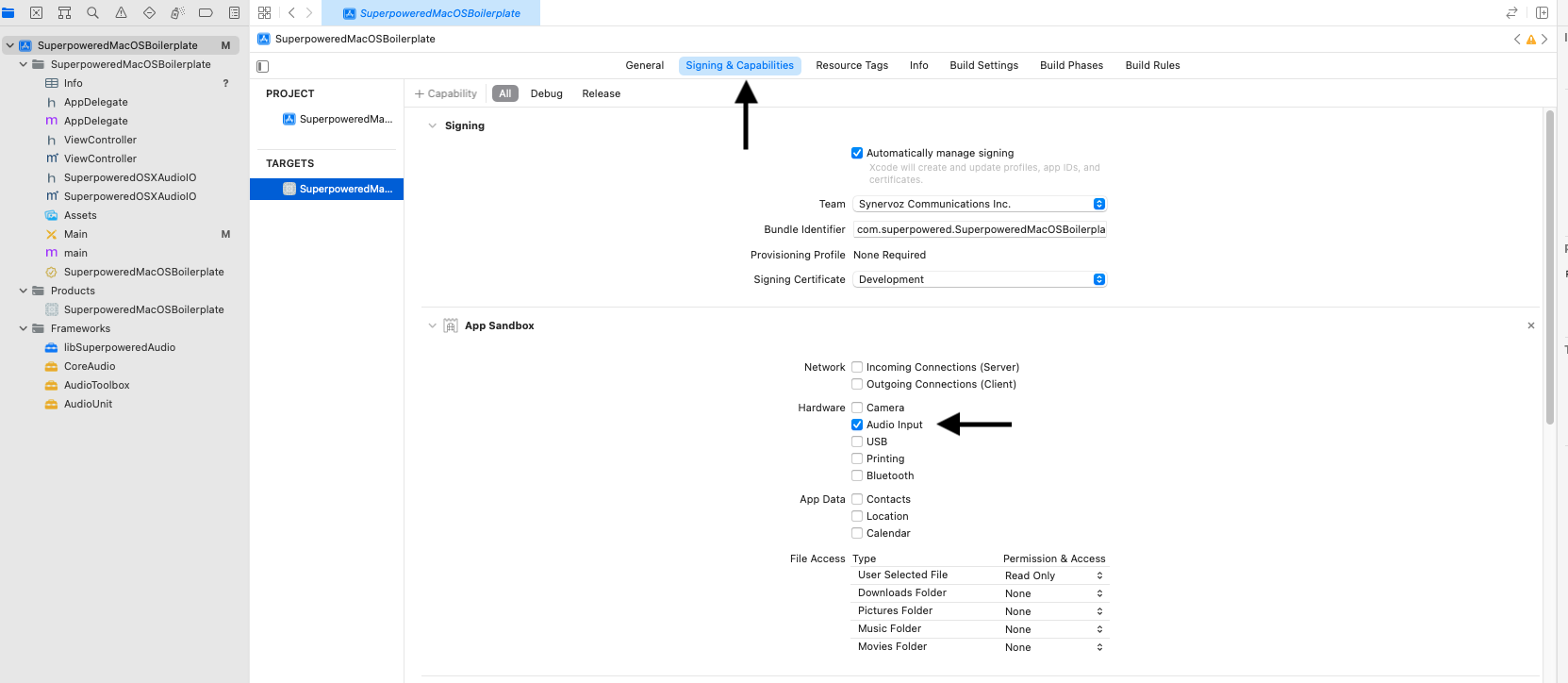The height and width of the screenshot is (683, 1568).
Task: Toggle Automatically manage signing checkbox
Action: (x=857, y=153)
